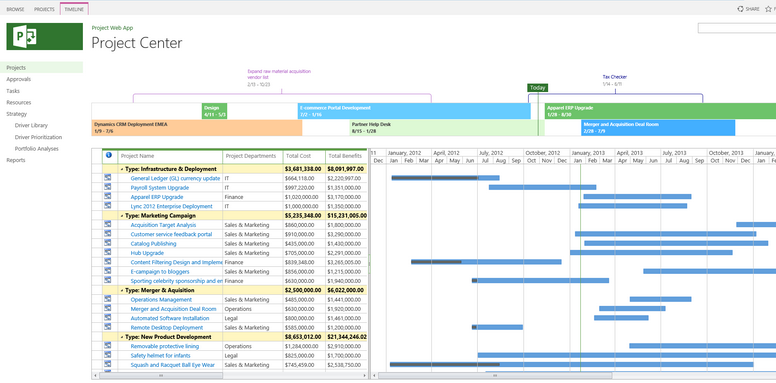The height and width of the screenshot is (383, 776).
Task: Click project icon beside Content Filtering Design
Action: 108,262
